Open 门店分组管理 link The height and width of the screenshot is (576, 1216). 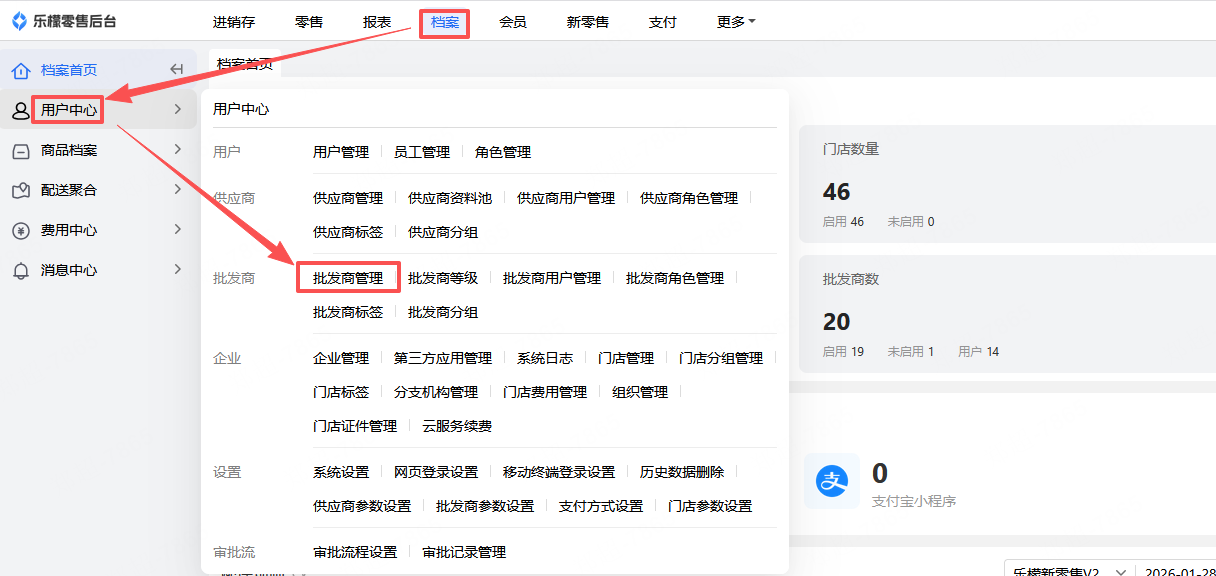[x=721, y=358]
